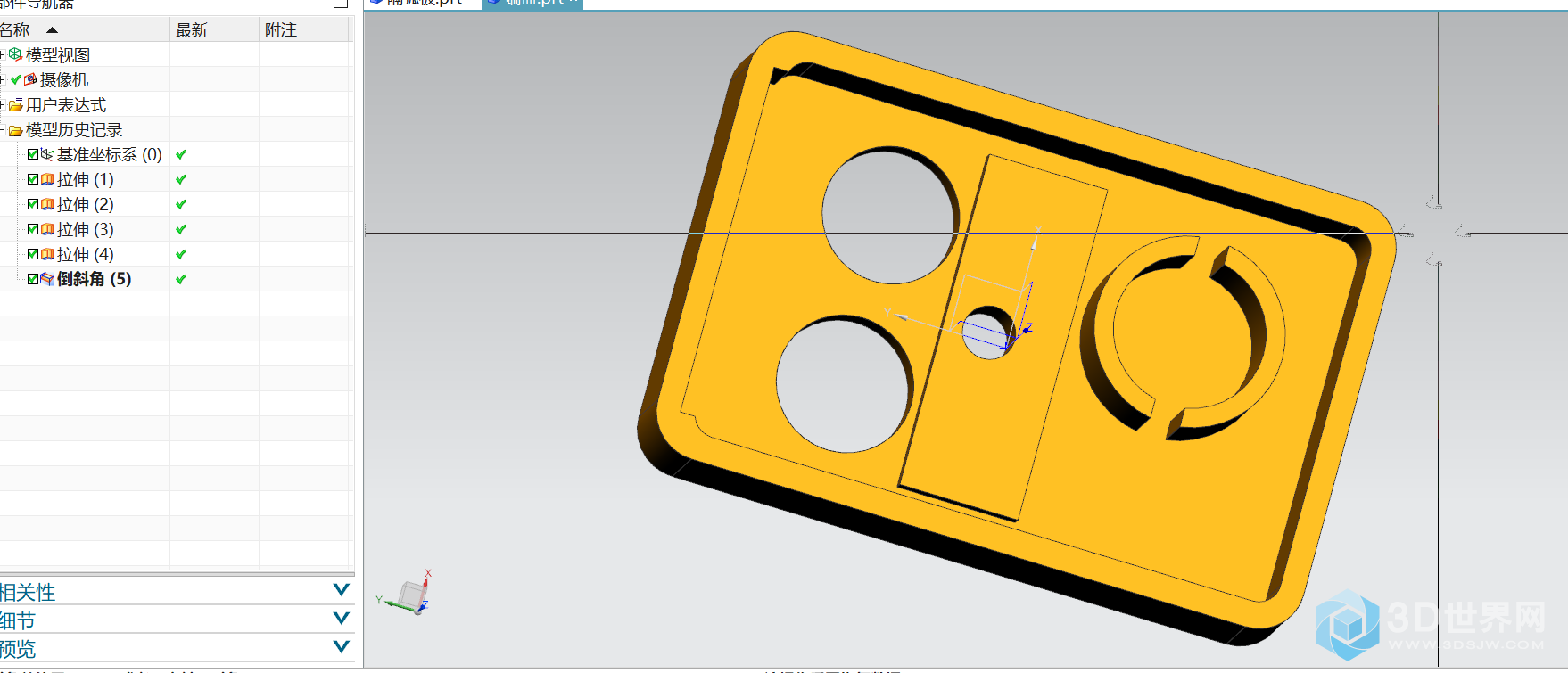Click the 拉伸 (1) extrude icon
The height and width of the screenshot is (673, 1568).
[47, 179]
